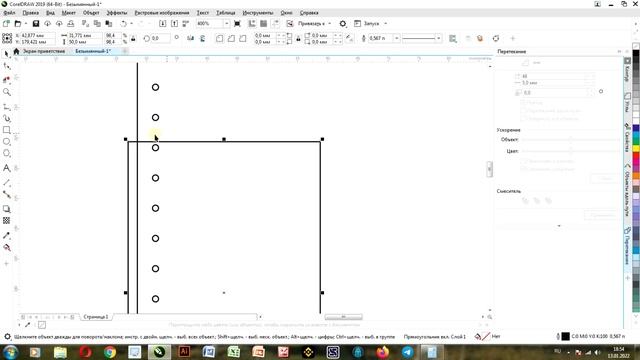
Task: Toggle Show Grid in toolbar
Action: click(x=264, y=24)
